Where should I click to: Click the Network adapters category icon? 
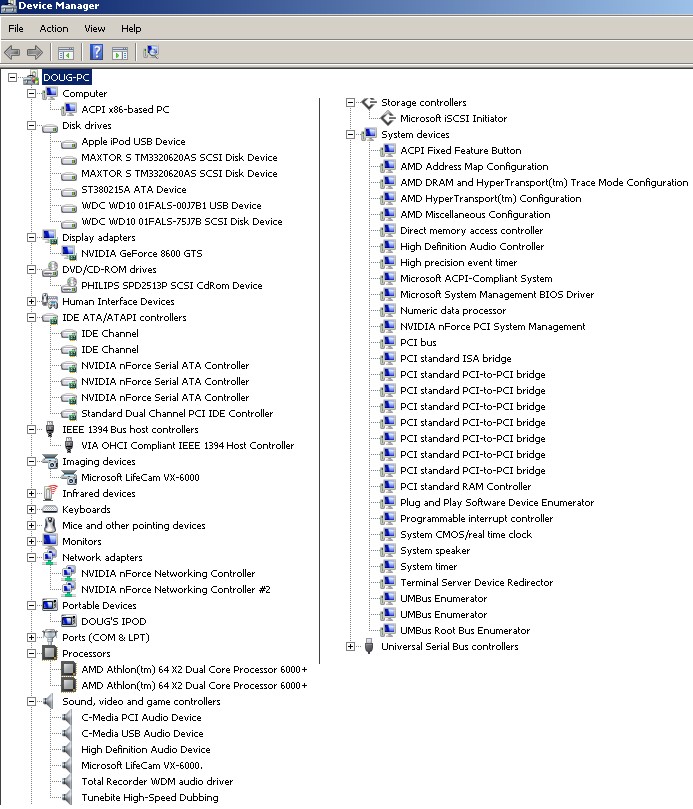(50, 557)
